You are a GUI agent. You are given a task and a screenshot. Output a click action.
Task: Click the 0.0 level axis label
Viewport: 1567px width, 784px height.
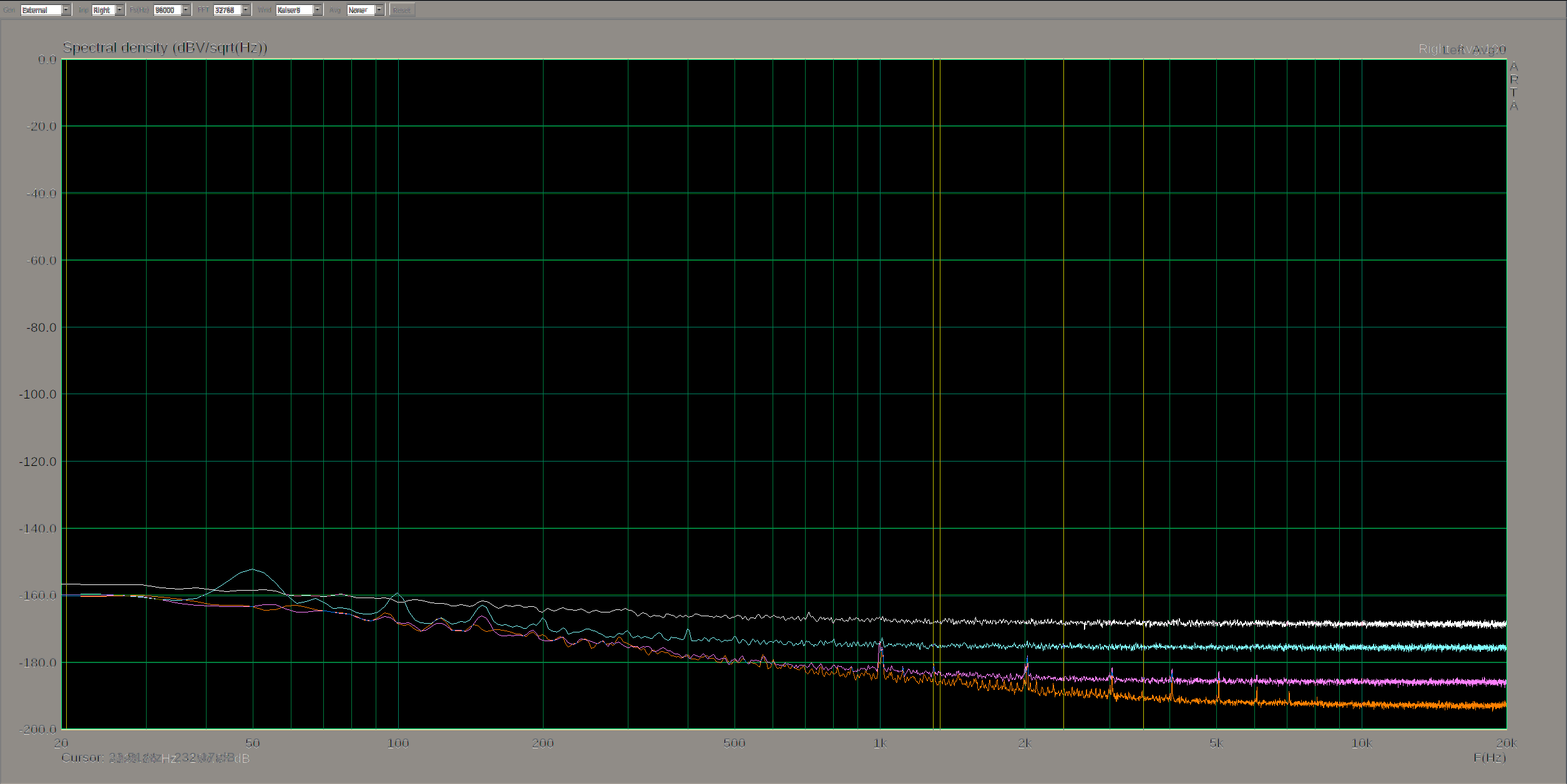point(47,60)
